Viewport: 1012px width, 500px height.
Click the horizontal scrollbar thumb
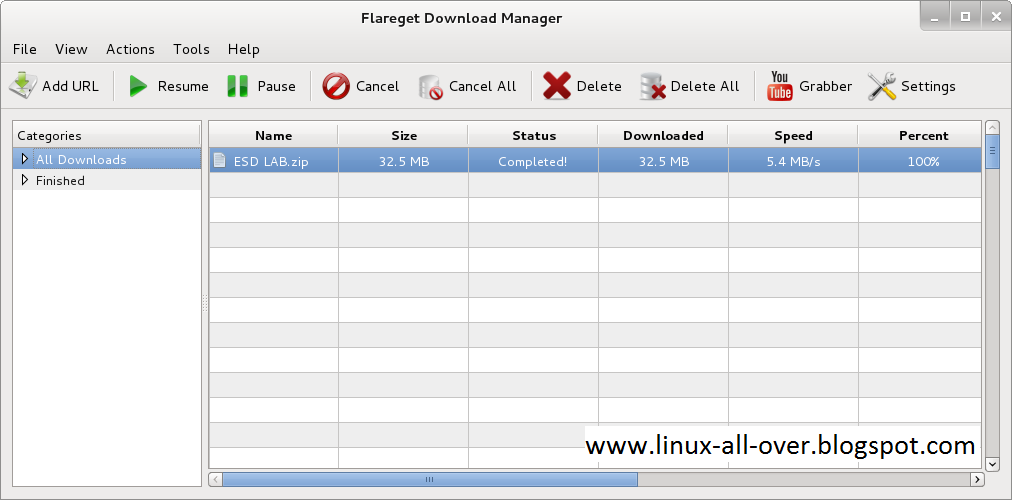tap(430, 479)
